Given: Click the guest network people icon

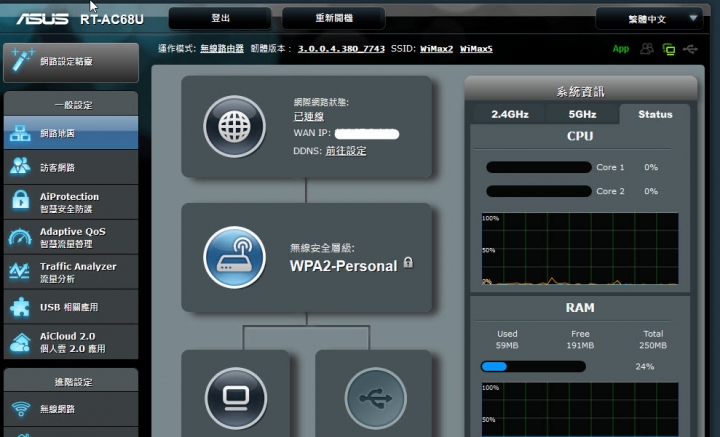Looking at the screenshot, I should [20, 167].
